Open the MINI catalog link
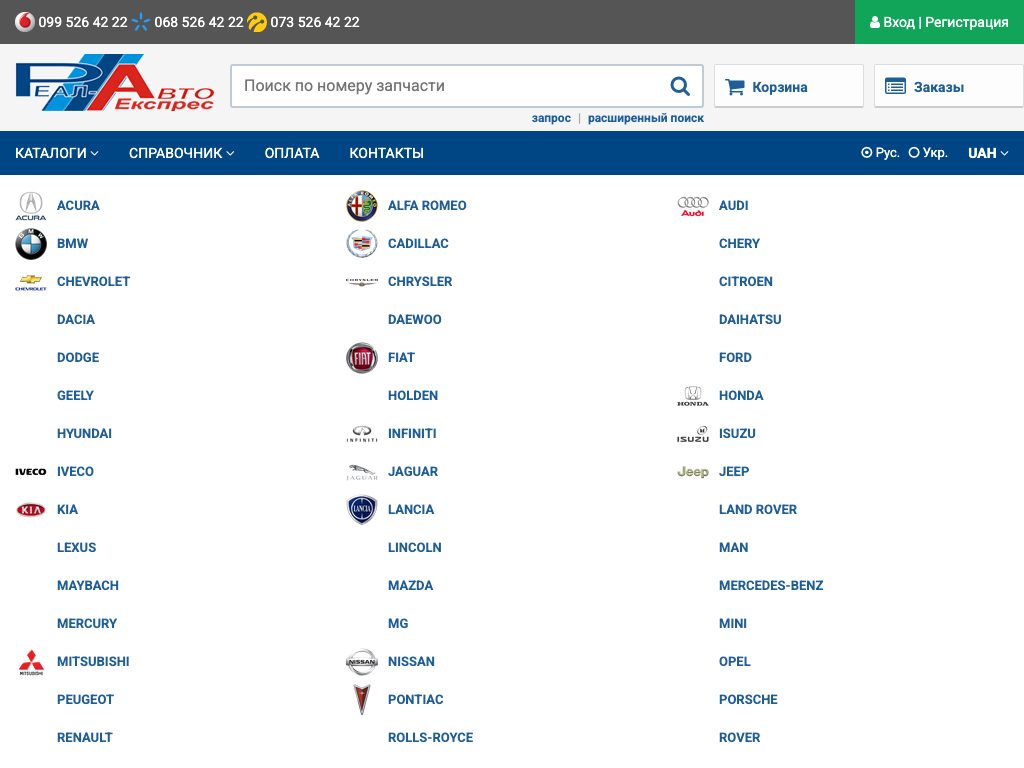The width and height of the screenshot is (1024, 768). tap(732, 624)
